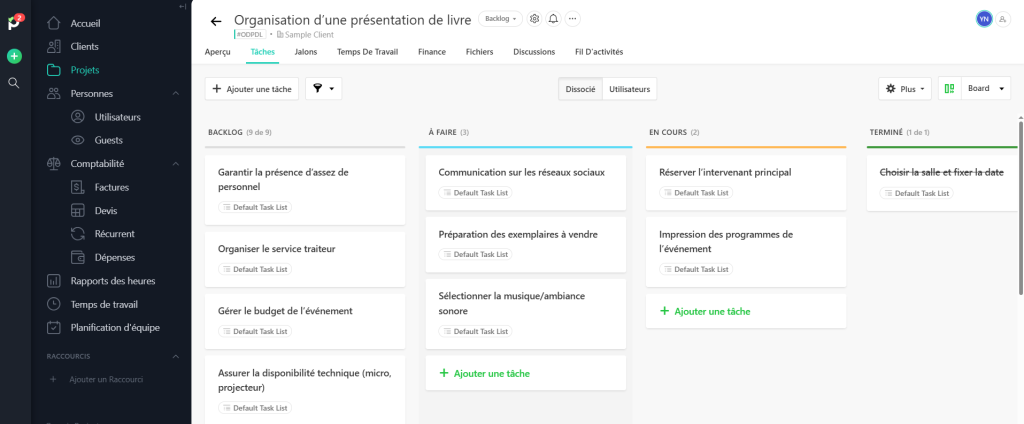The width and height of the screenshot is (1024, 424).
Task: Open the Board view dropdown arrow
Action: click(x=1001, y=89)
